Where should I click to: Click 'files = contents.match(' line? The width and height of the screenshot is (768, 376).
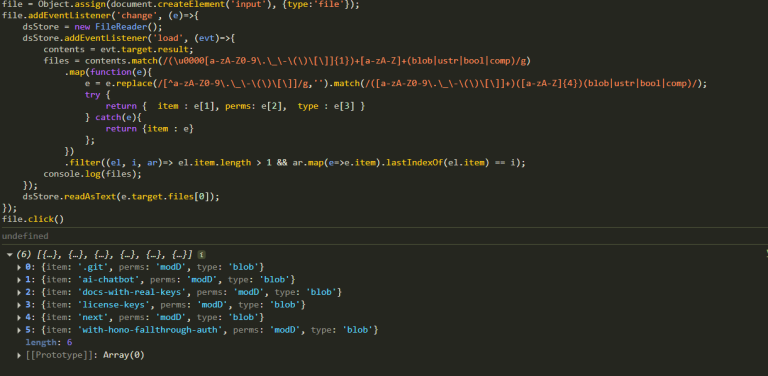pyautogui.click(x=287, y=61)
